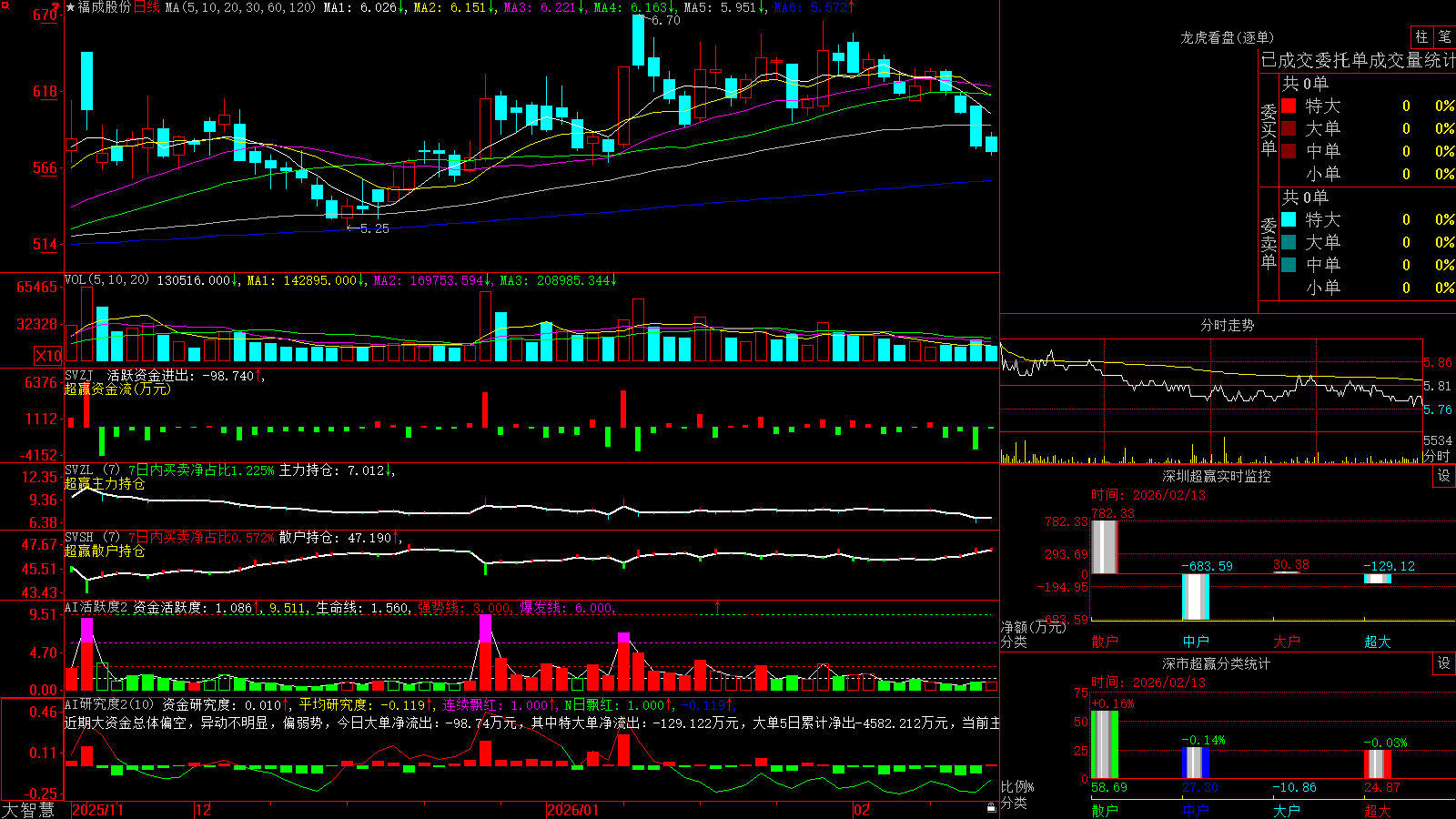The width and height of the screenshot is (1456, 819).
Task: Click the green +0.16% 散户 bar
Action: pyautogui.click(x=1105, y=744)
